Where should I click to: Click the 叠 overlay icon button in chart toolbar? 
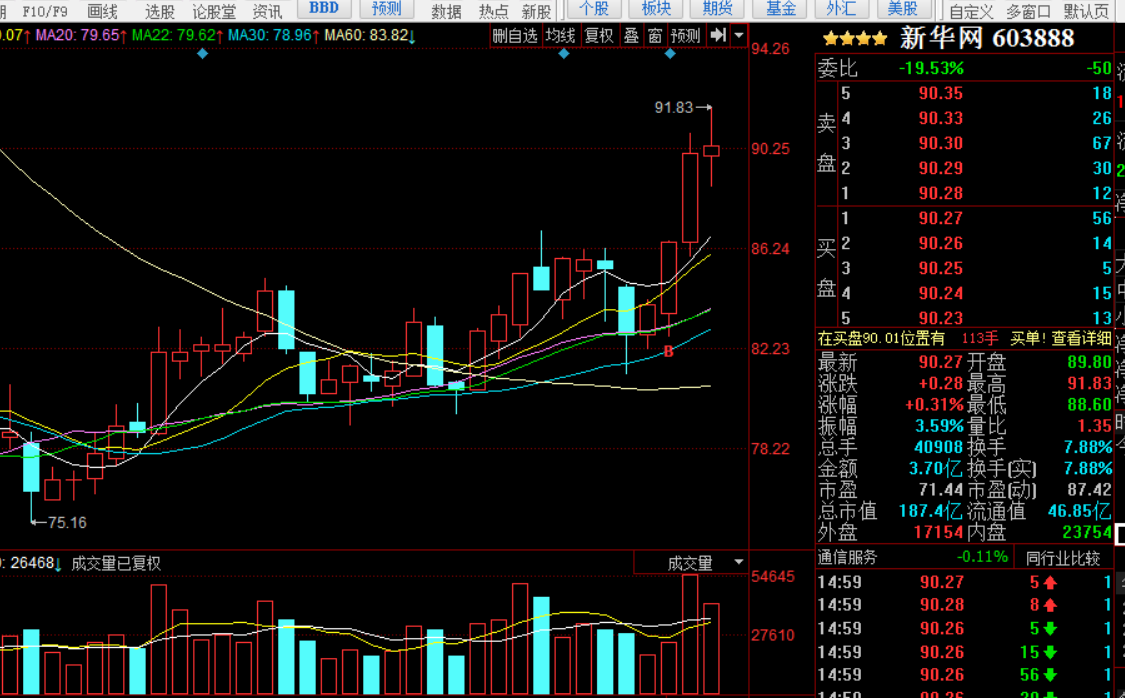(x=631, y=35)
